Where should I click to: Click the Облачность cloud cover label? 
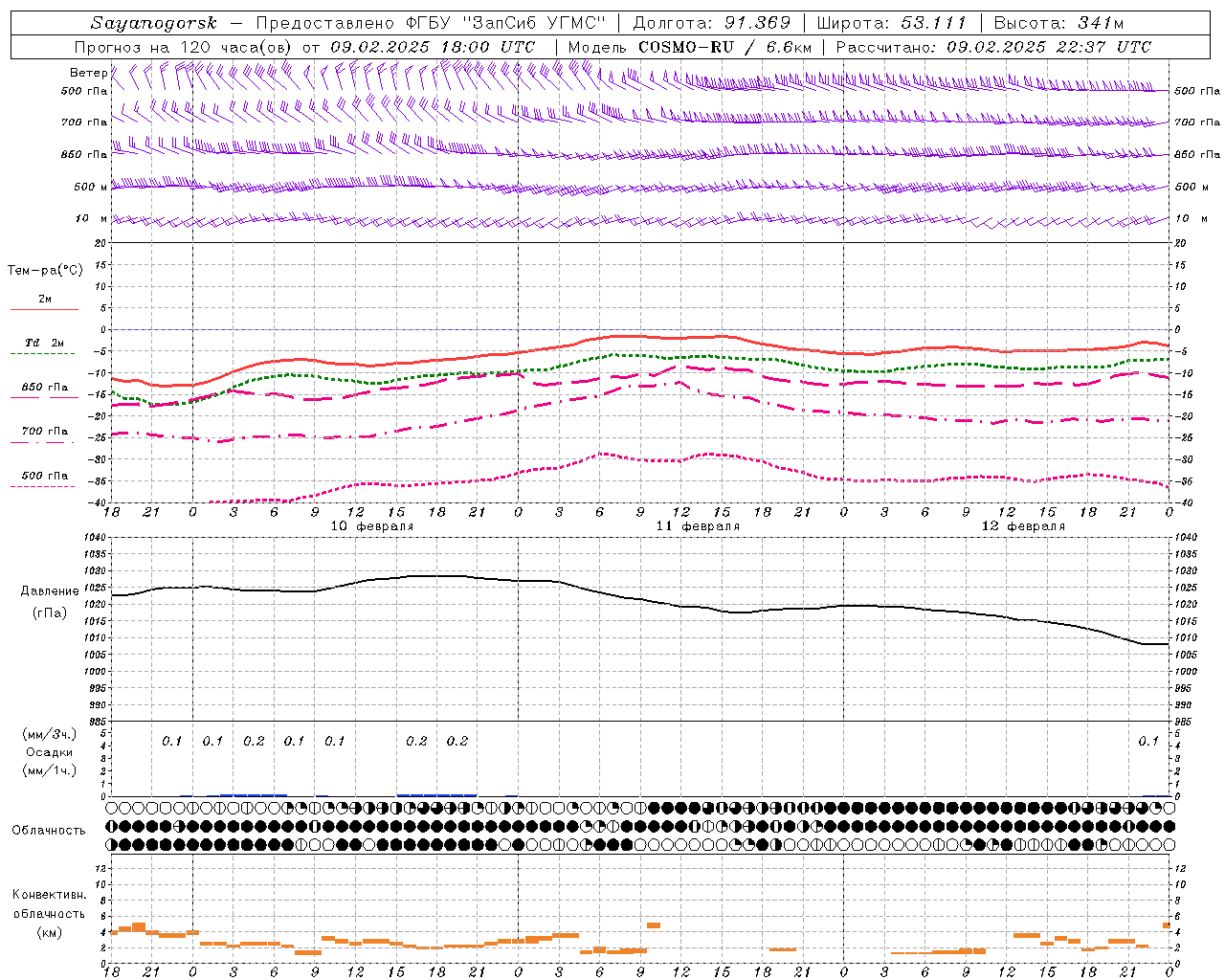49,830
